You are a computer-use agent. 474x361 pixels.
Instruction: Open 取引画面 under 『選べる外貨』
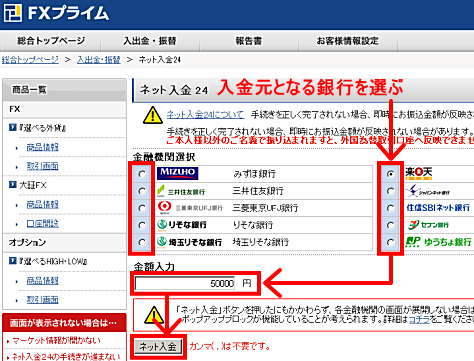[x=43, y=166]
